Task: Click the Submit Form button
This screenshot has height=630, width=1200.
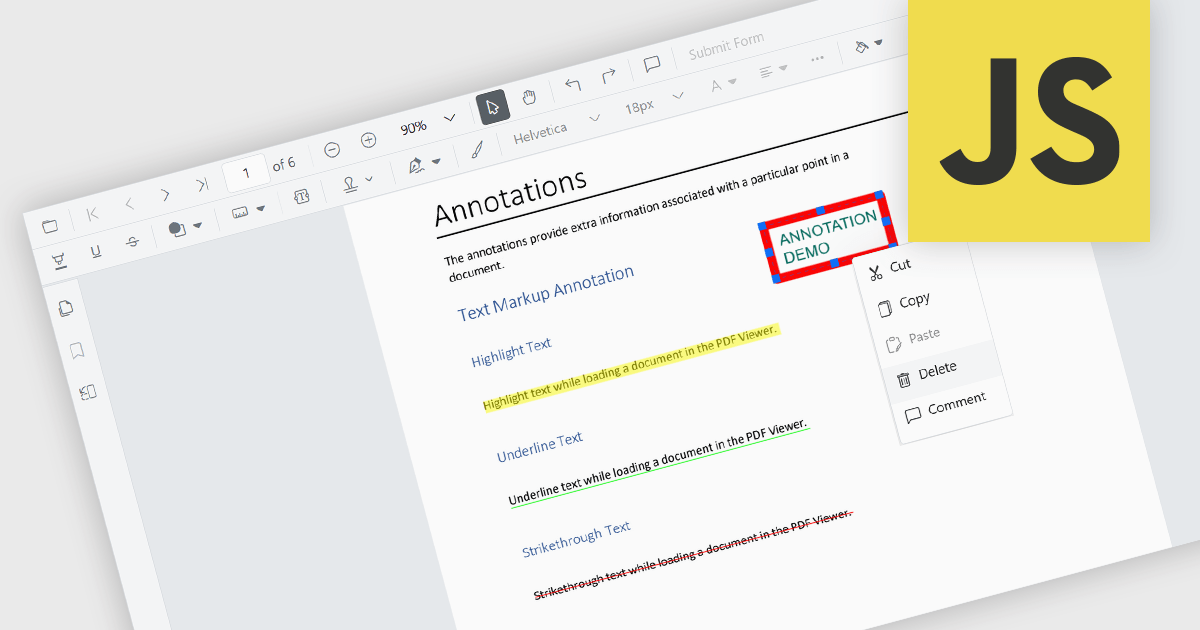Action: click(726, 47)
